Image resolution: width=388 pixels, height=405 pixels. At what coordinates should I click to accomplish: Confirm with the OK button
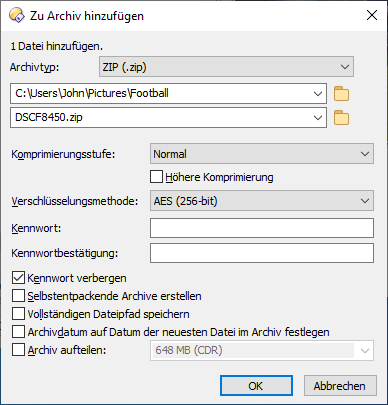click(256, 386)
